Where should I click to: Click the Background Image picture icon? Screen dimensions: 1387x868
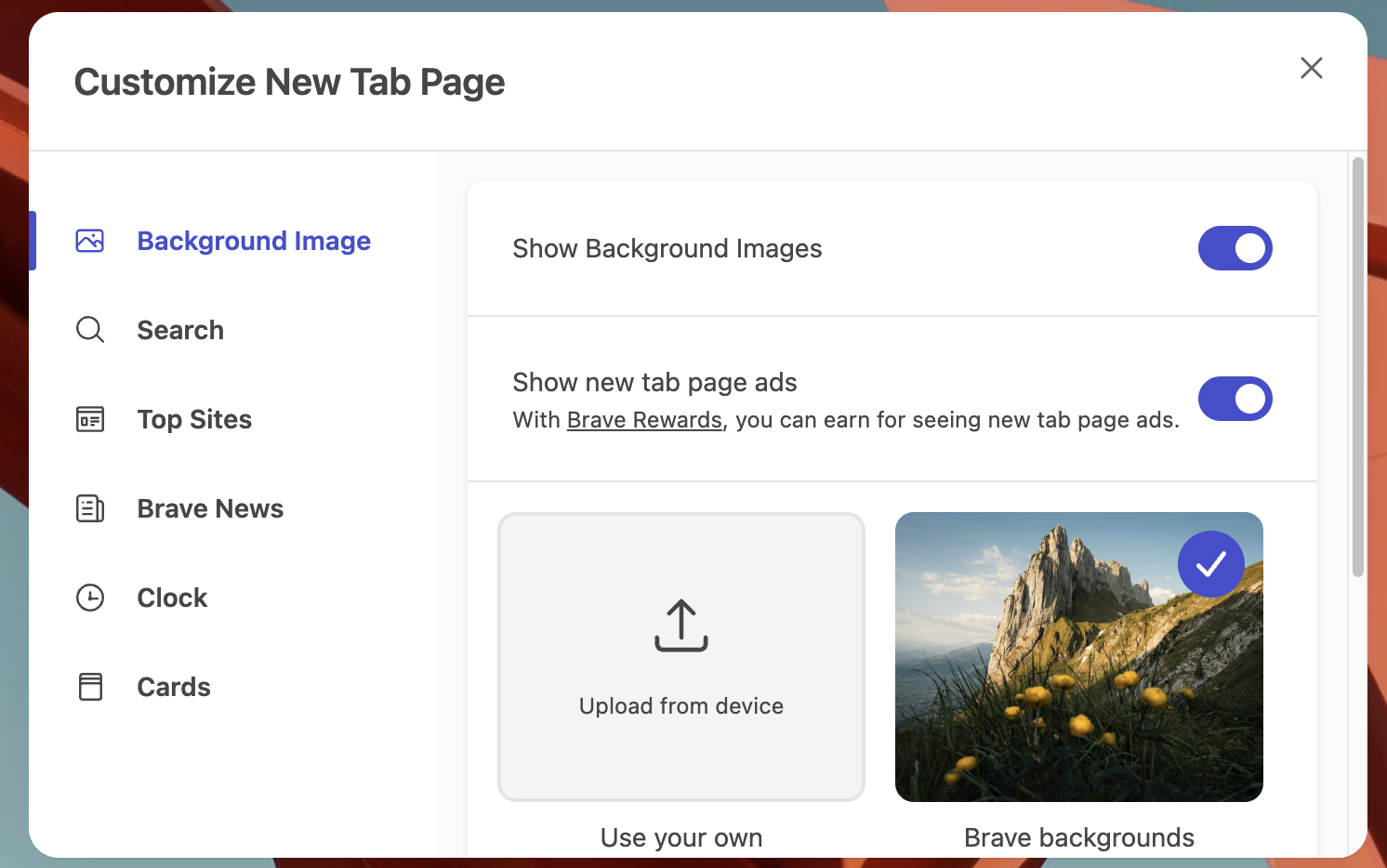90,241
